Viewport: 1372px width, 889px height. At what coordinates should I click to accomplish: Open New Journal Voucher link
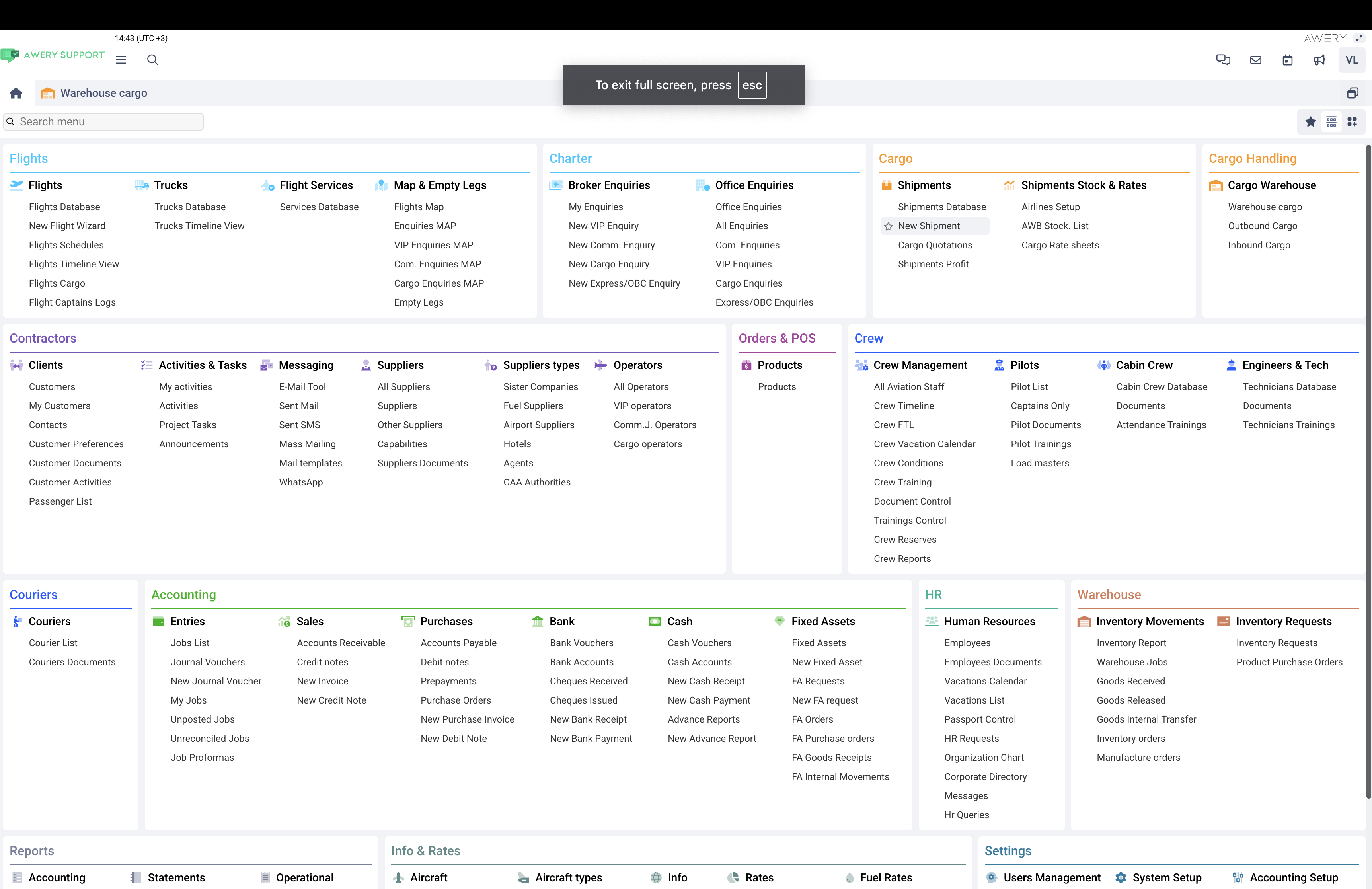(216, 681)
